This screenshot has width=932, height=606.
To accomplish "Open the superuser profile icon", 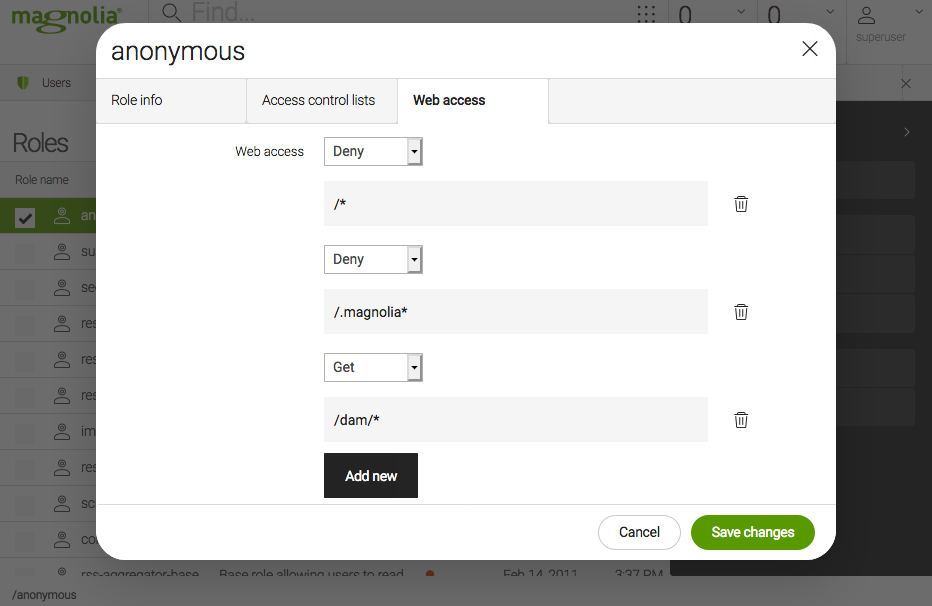I will pyautogui.click(x=867, y=15).
